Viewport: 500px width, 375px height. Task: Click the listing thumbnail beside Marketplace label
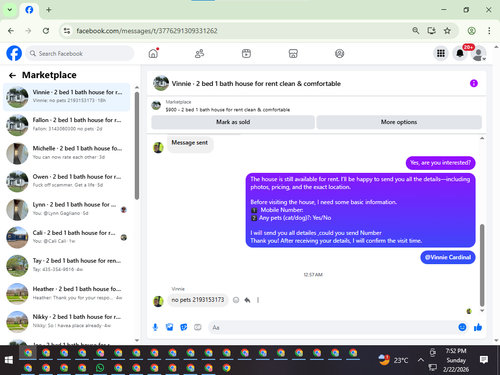pos(156,106)
